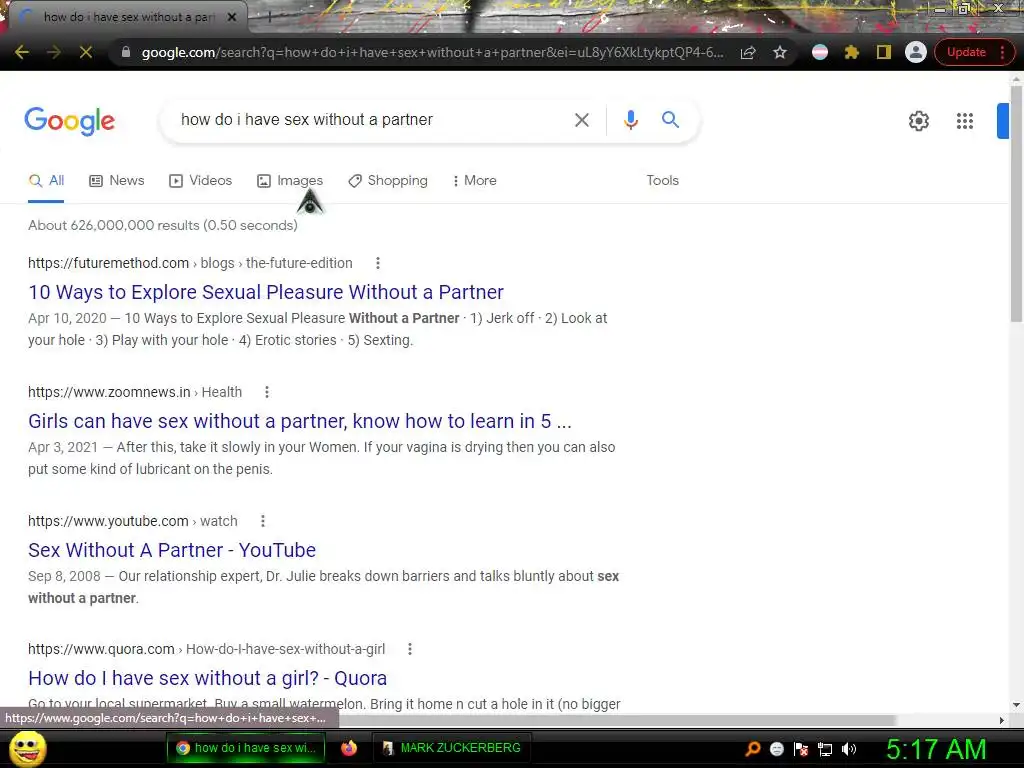Open '10 Ways to Explore' result link
1024x768 pixels.
pyautogui.click(x=266, y=293)
